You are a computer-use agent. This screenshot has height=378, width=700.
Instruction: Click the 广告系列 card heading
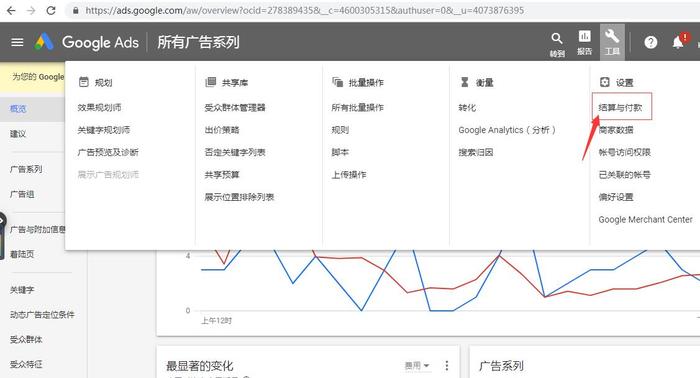coord(501,366)
